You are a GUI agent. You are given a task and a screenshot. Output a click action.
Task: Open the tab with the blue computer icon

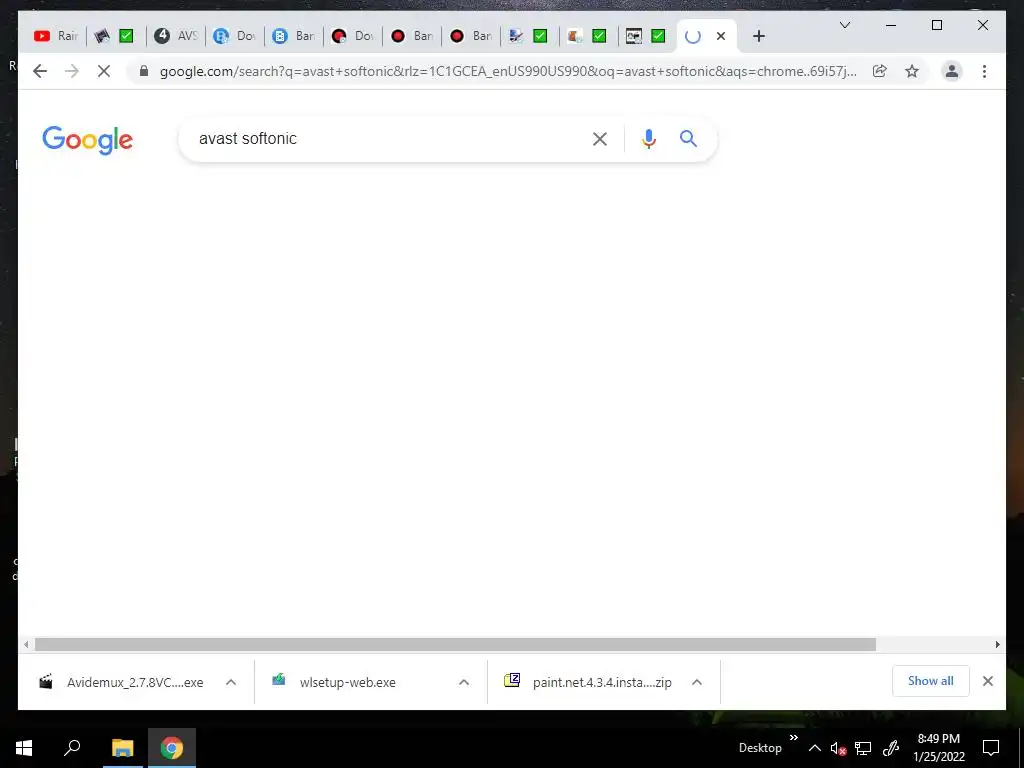529,36
